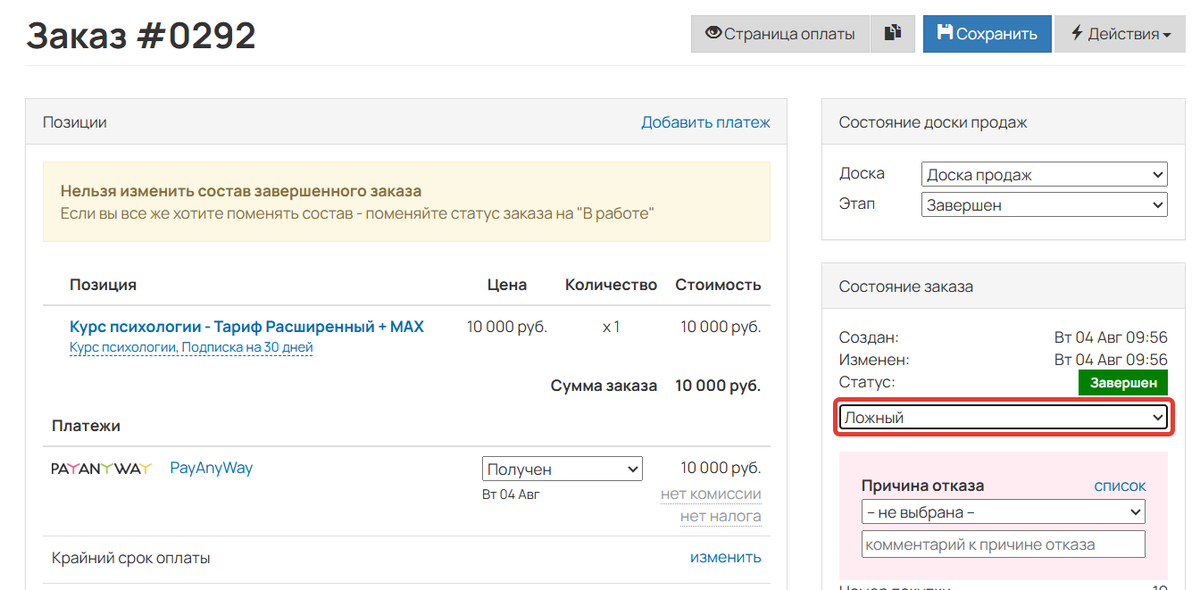Open the Причина отказа dropdown
1200x590 pixels.
coord(1003,512)
